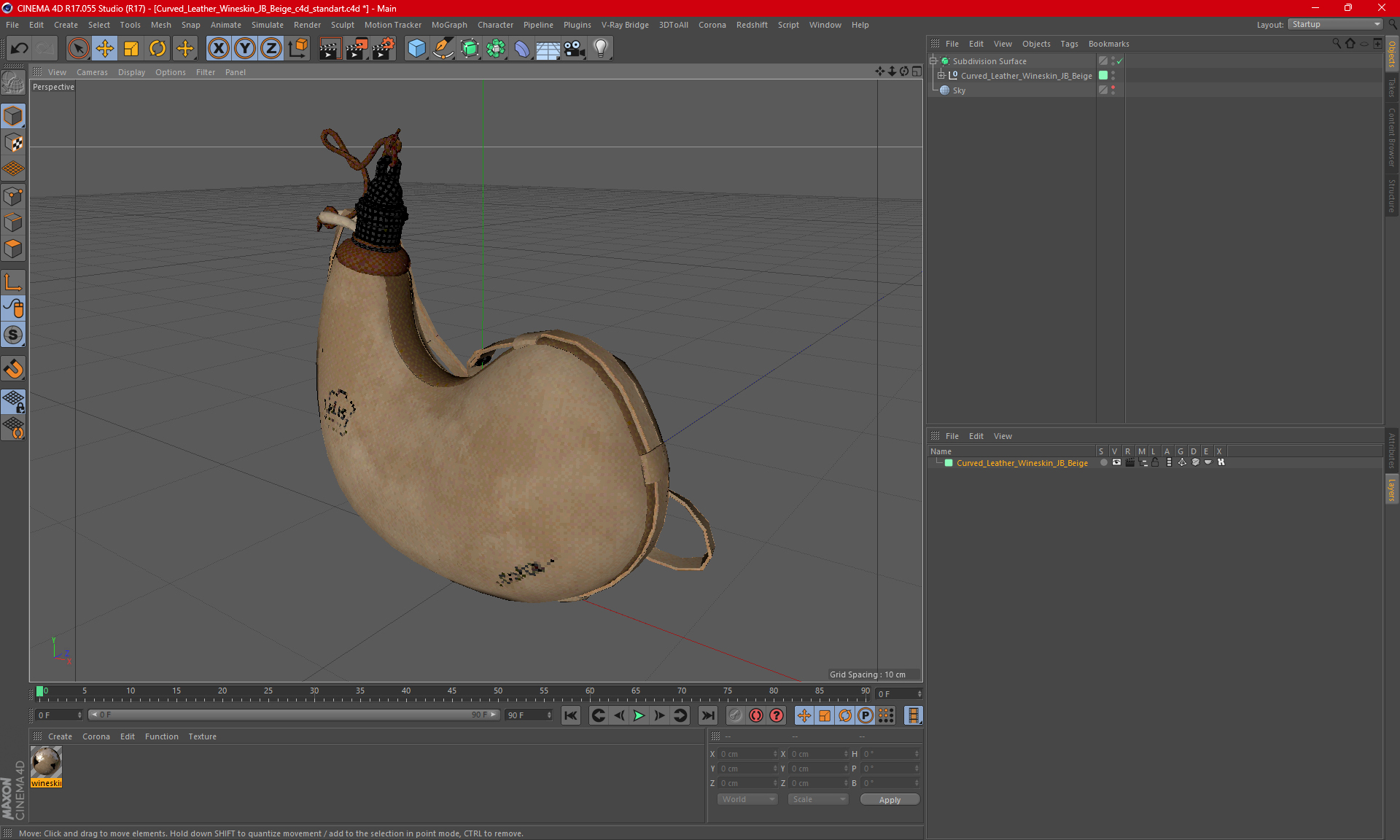Open the World coordinate dropdown

(x=747, y=799)
